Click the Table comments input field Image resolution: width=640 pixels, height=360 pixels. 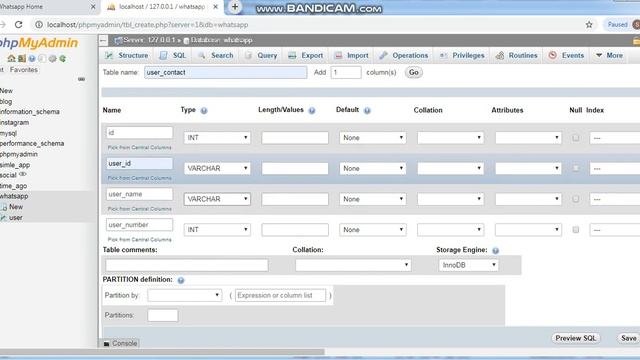[187, 265]
